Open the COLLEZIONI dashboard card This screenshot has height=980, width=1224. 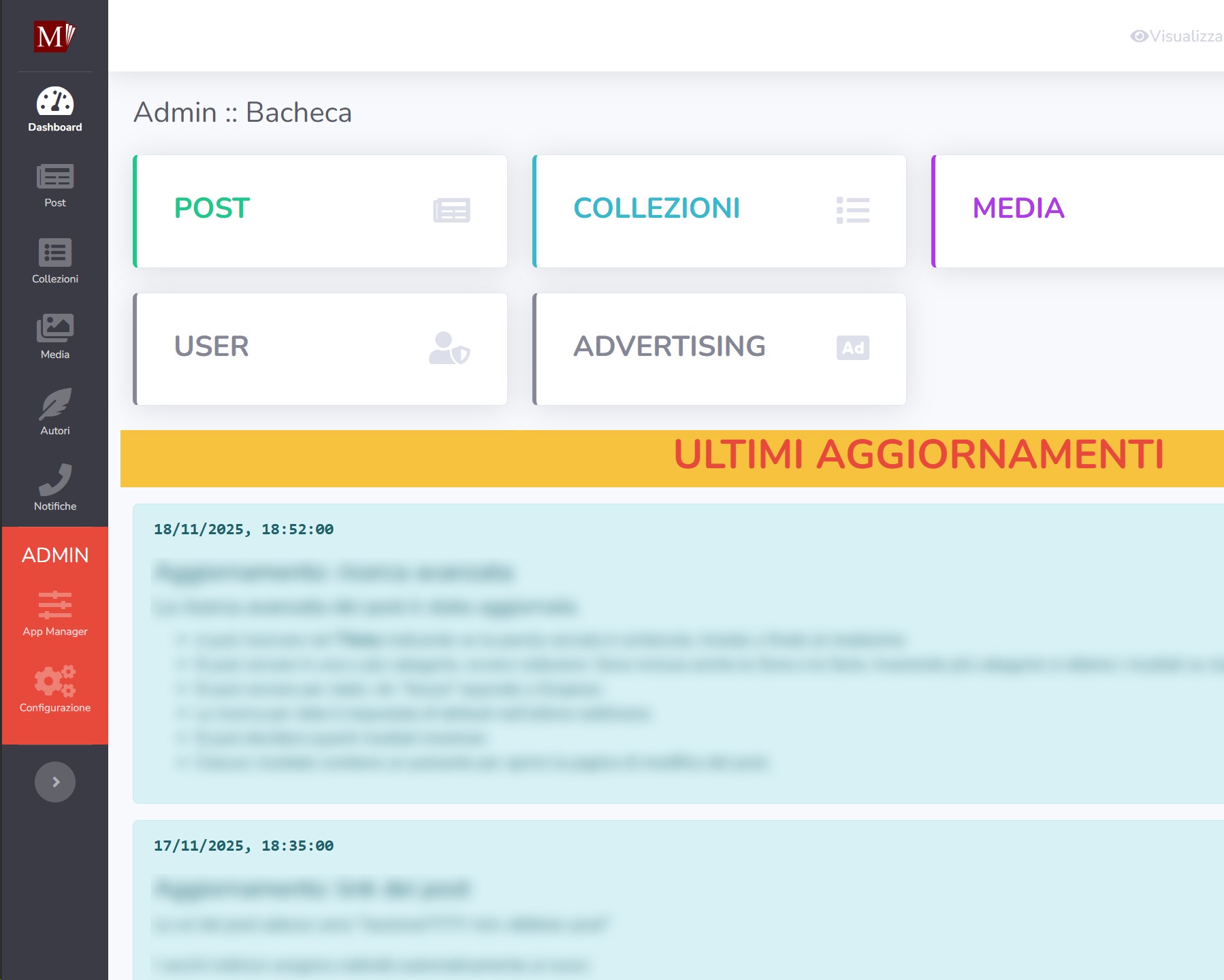[720, 211]
